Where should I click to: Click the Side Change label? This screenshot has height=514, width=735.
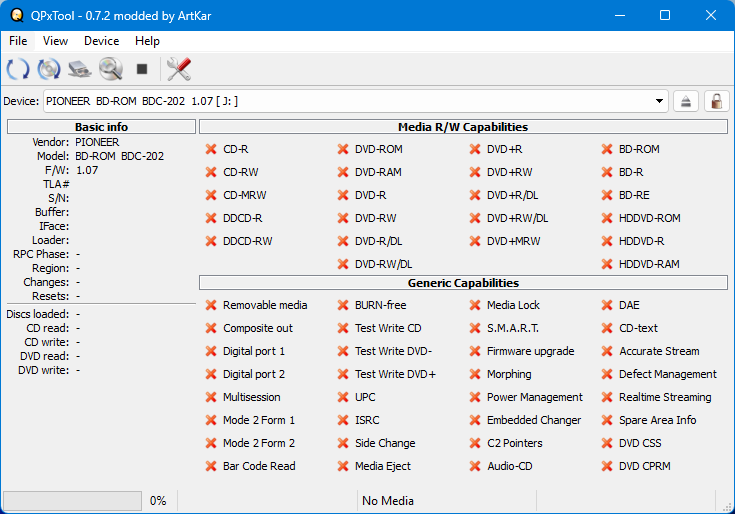coord(385,443)
